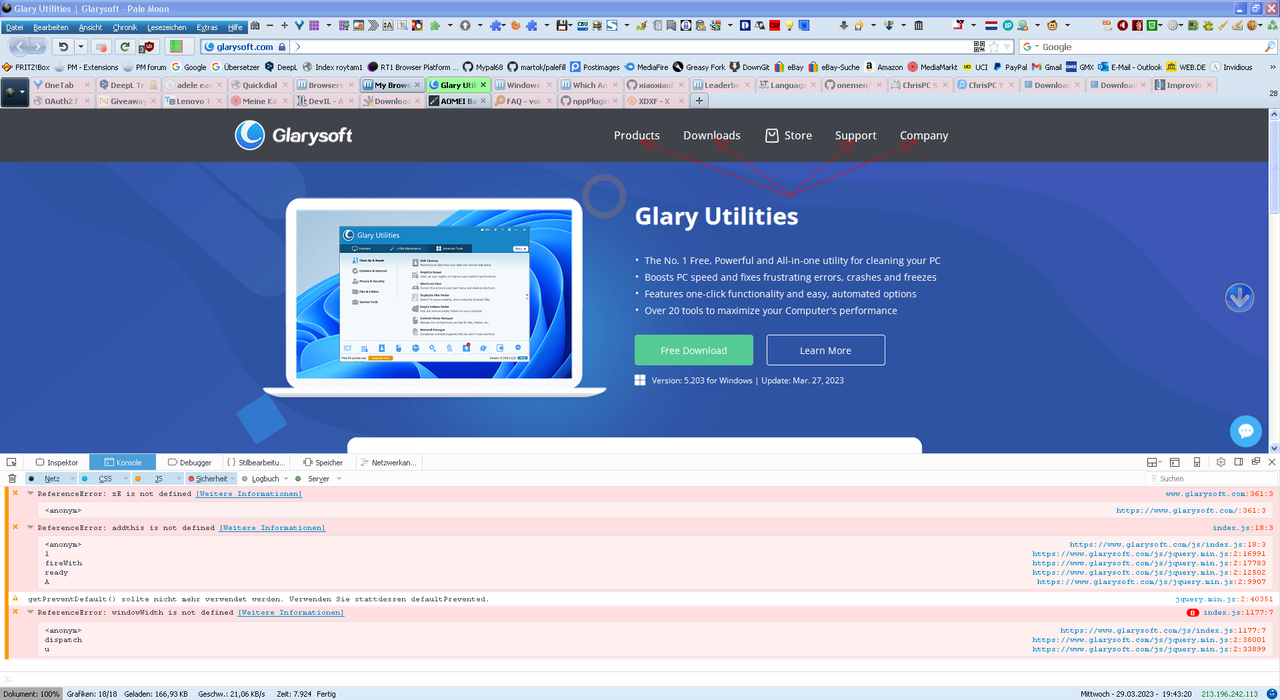
Task: Open the Greasy Fork bookmark
Action: tap(698, 67)
